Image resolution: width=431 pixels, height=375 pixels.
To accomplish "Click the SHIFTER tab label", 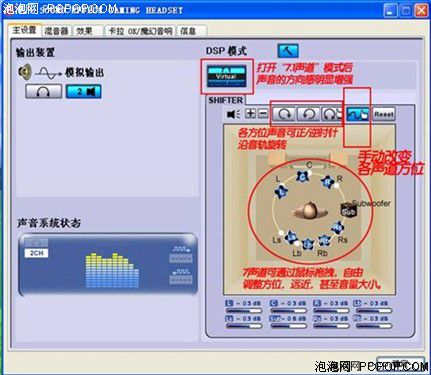I will [226, 100].
